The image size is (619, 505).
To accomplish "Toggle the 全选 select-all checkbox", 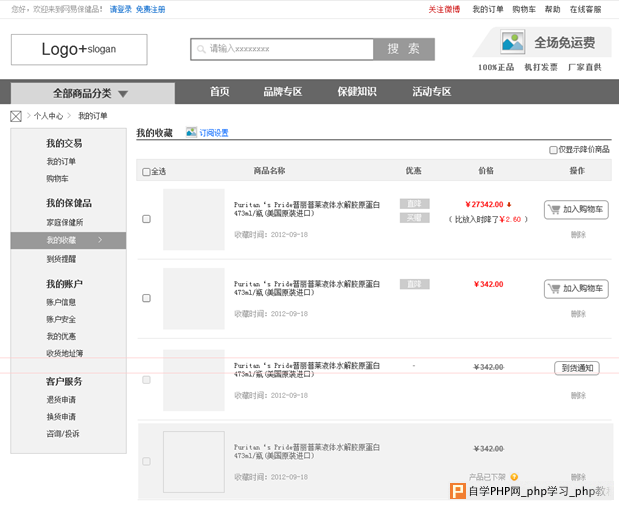I will [x=147, y=172].
